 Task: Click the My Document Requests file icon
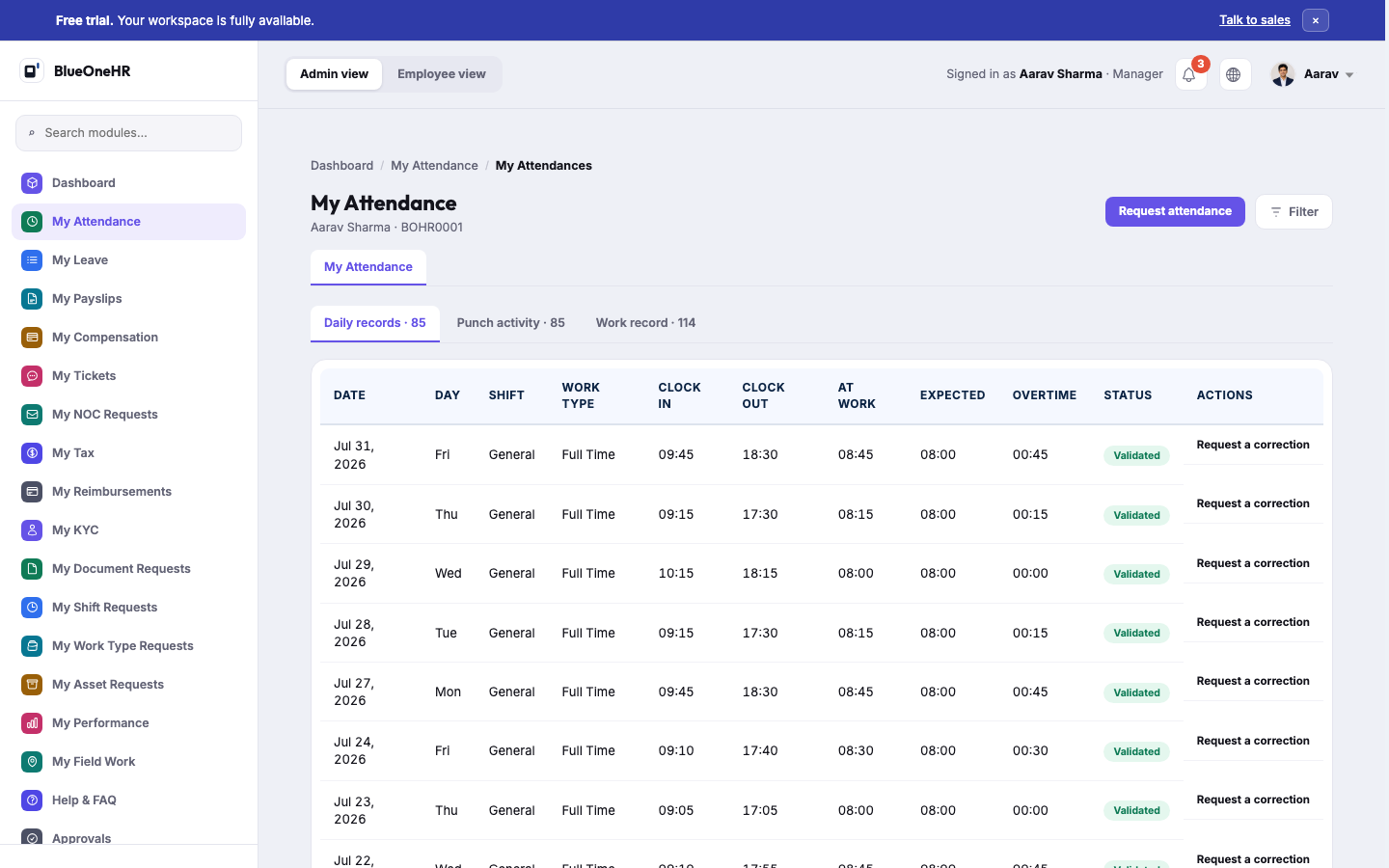tap(32, 569)
